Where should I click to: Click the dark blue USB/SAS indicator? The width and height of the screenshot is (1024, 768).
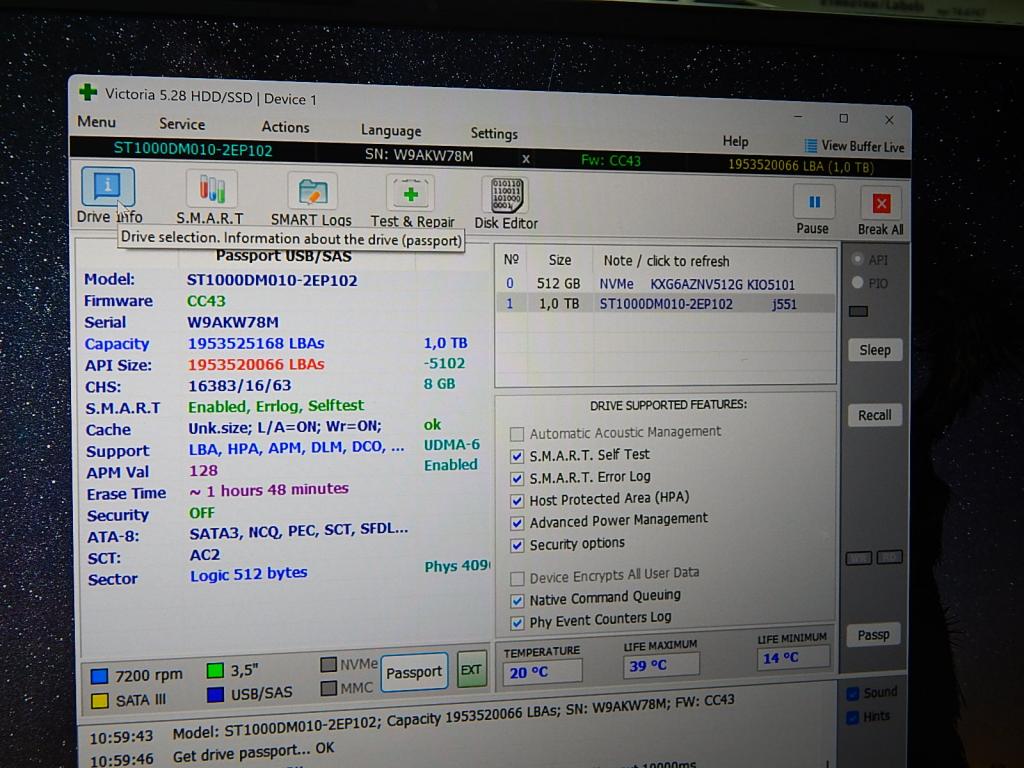(x=215, y=694)
